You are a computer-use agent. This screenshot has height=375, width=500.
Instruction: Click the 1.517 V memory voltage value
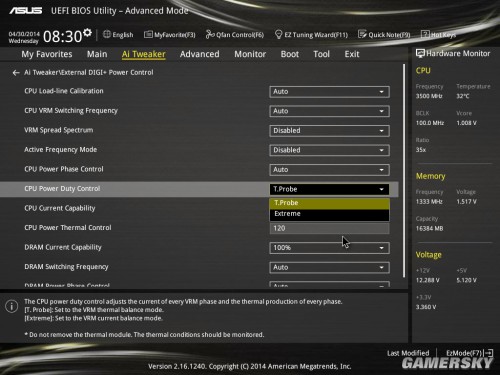466,202
